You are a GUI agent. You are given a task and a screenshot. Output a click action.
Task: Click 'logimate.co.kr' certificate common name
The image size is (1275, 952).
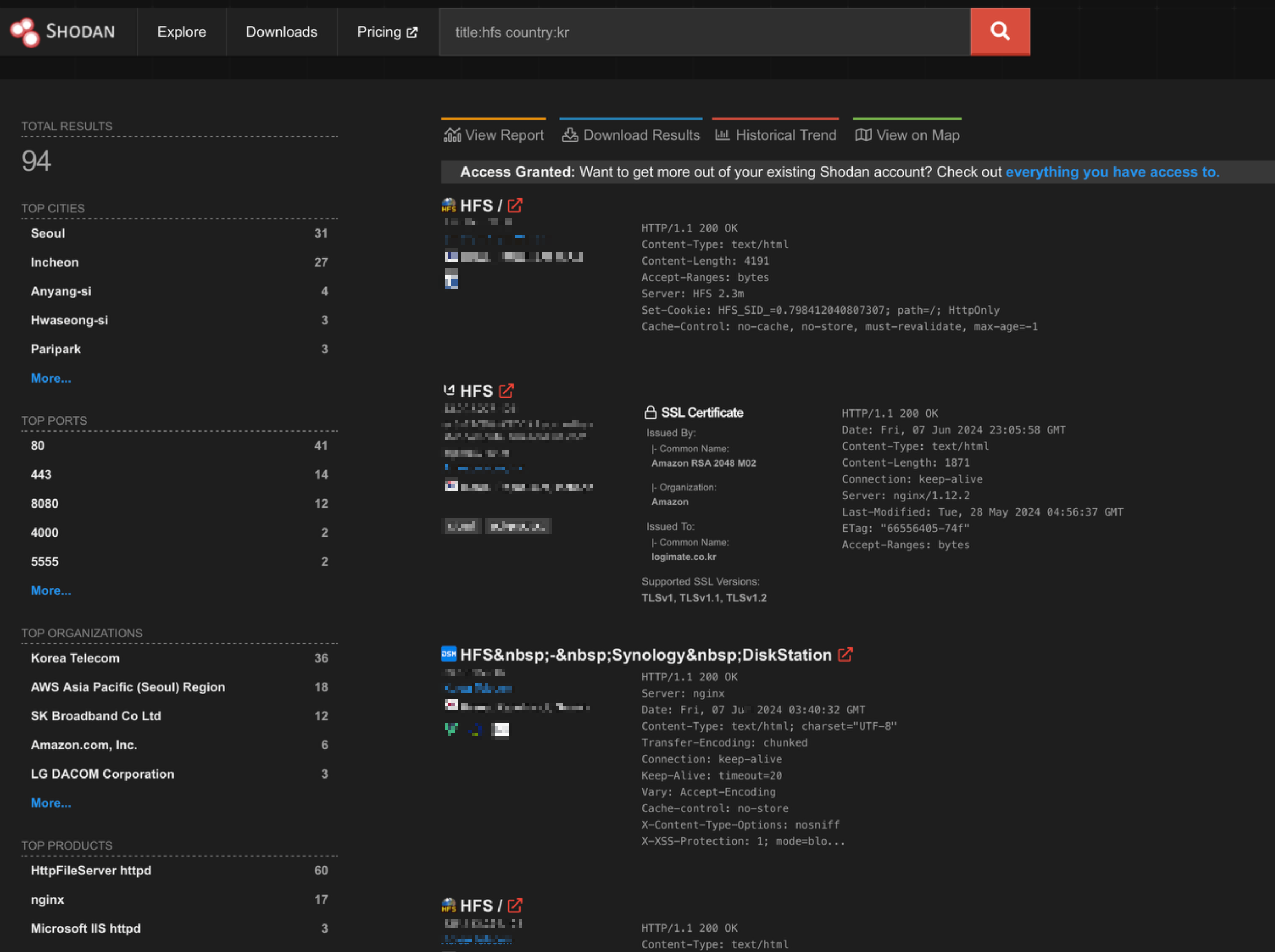(x=684, y=557)
